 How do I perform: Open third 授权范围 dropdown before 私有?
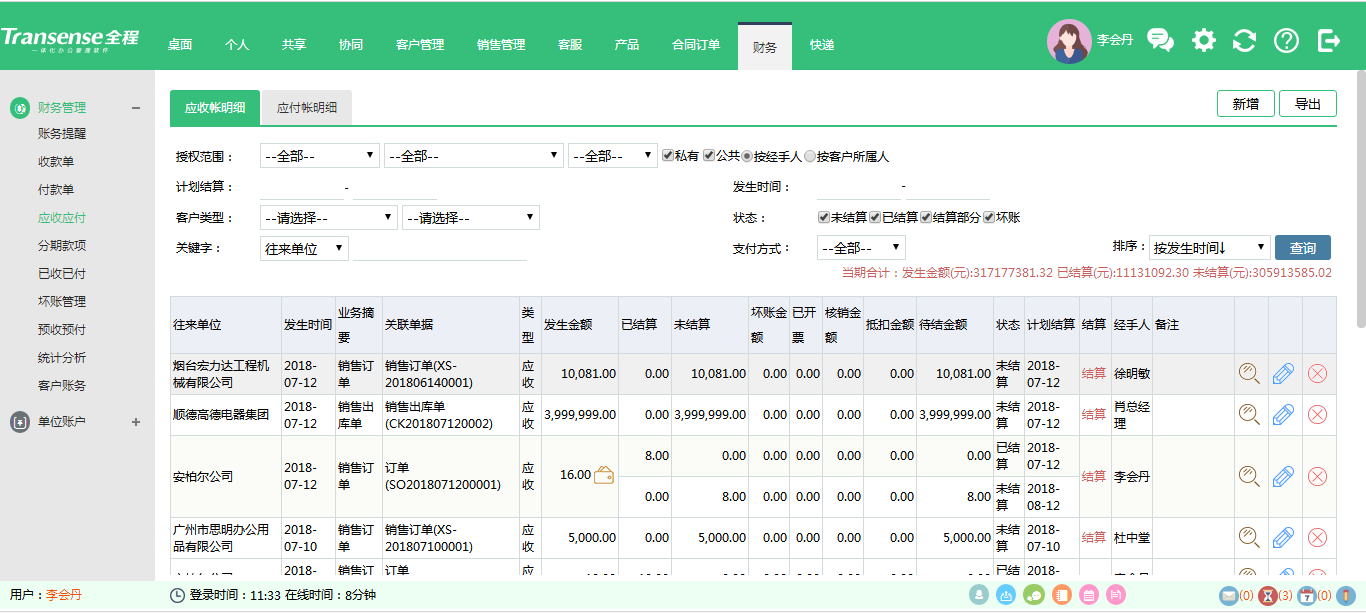pyautogui.click(x=613, y=156)
